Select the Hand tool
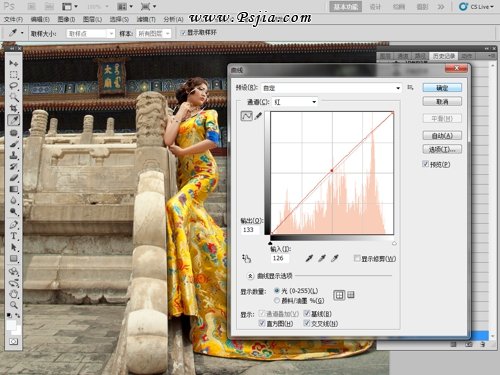The image size is (500, 375). pyautogui.click(x=13, y=294)
